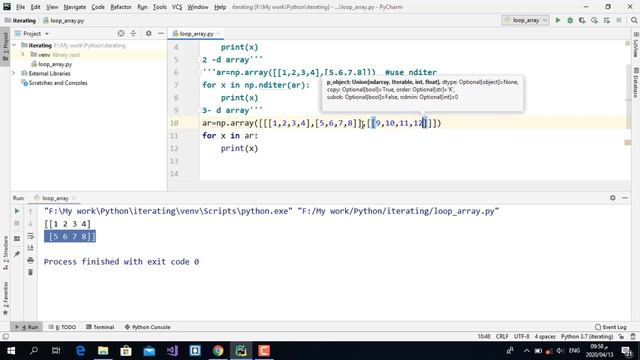Hide the Project tool window
This screenshot has width=640, height=360.
pyautogui.click(x=161, y=33)
